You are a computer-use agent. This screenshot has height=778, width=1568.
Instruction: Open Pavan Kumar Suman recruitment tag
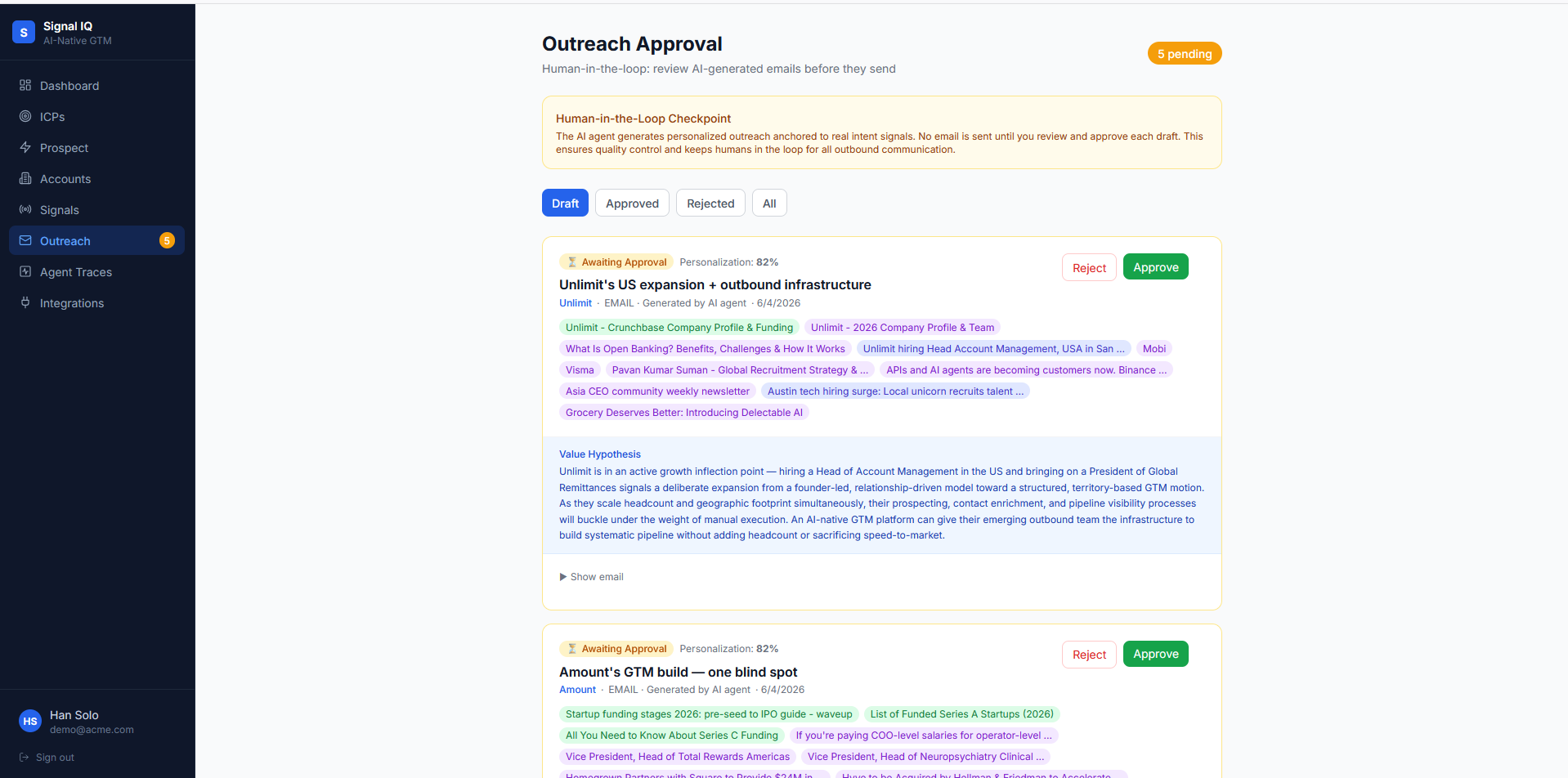tap(741, 370)
